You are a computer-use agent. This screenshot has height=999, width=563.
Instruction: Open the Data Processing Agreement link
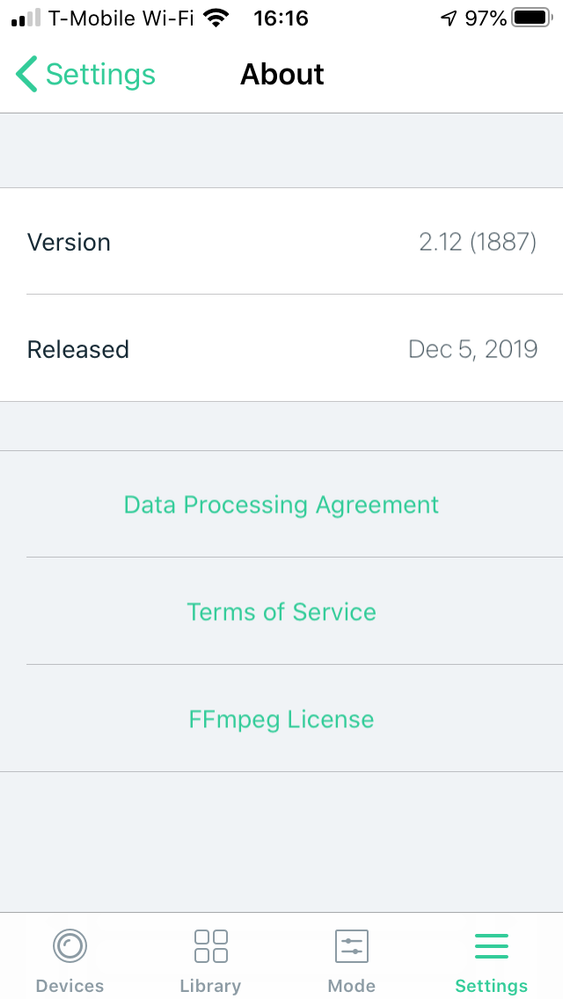point(282,505)
